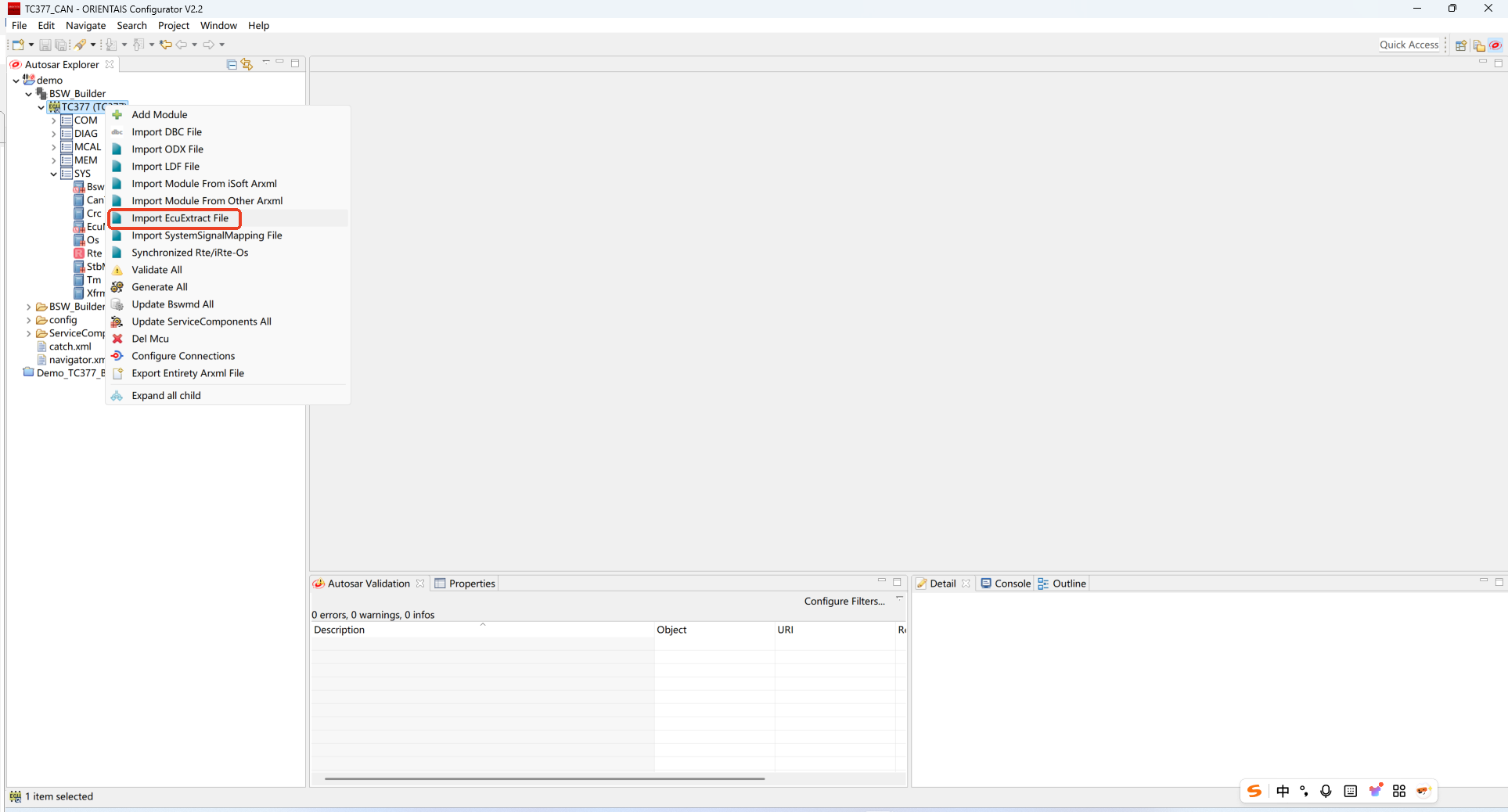Toggle Link with Editor in Autosar Explorer
The width and height of the screenshot is (1508, 812).
pyautogui.click(x=247, y=64)
